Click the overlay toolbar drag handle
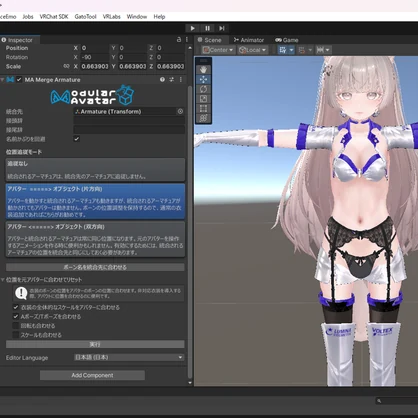The image size is (418, 418). click(203, 61)
